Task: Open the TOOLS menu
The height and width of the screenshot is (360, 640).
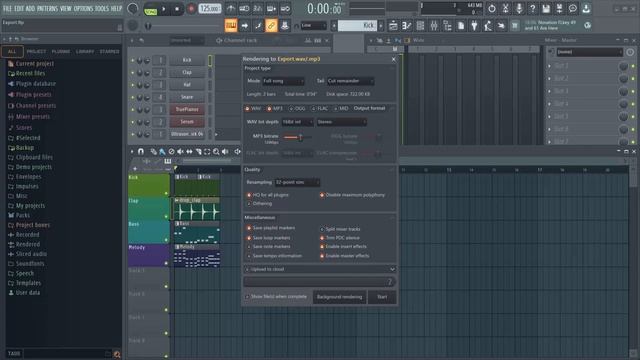Action: [x=102, y=8]
